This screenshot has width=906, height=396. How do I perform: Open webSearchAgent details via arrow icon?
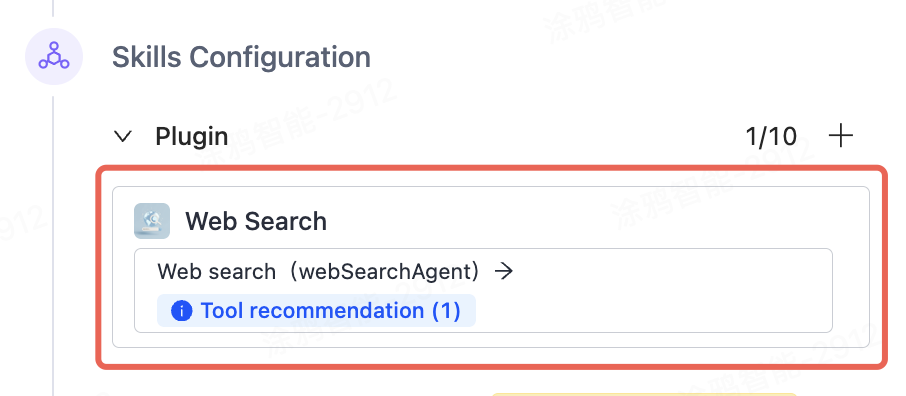click(x=504, y=271)
